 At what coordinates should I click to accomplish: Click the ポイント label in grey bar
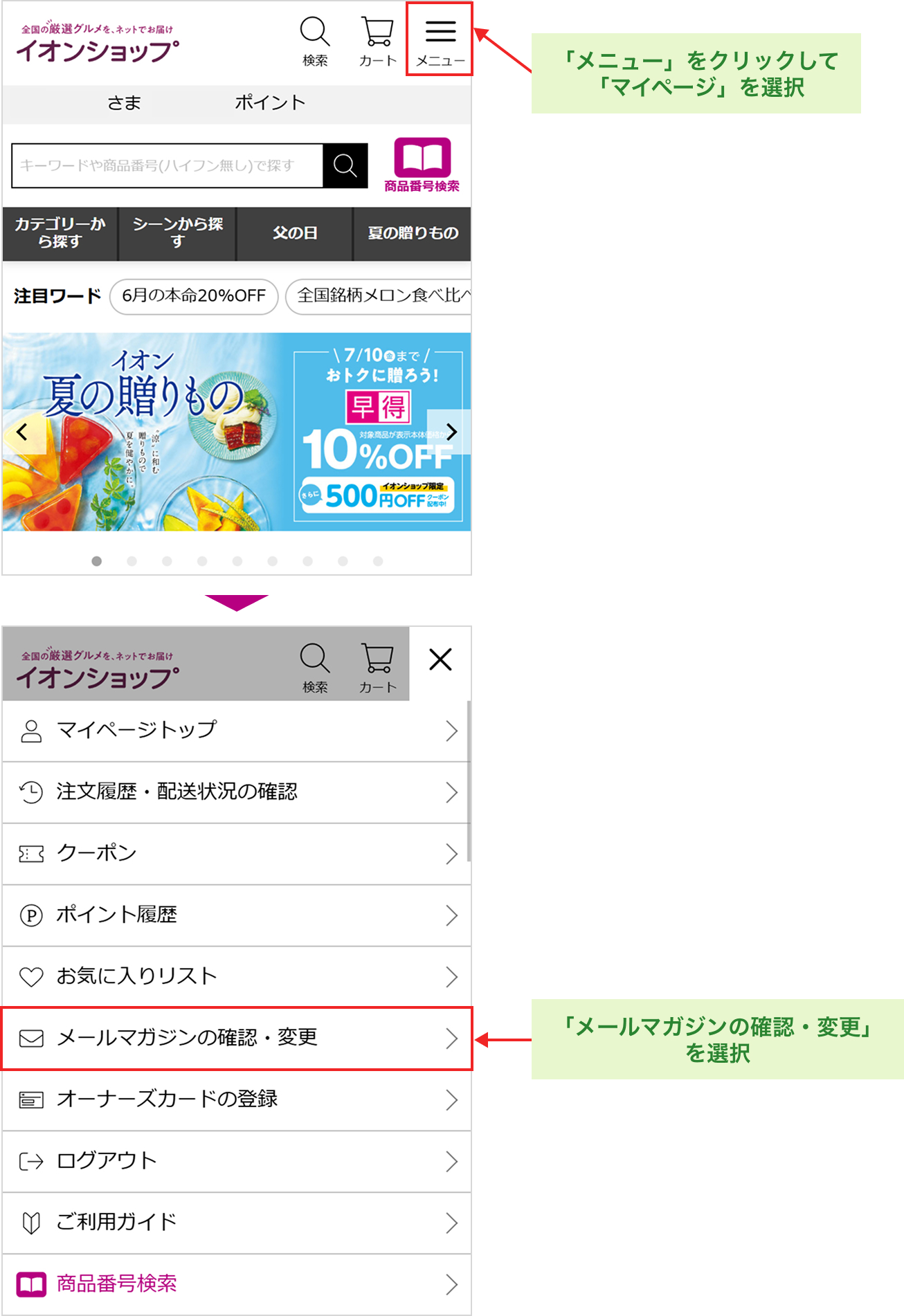270,103
